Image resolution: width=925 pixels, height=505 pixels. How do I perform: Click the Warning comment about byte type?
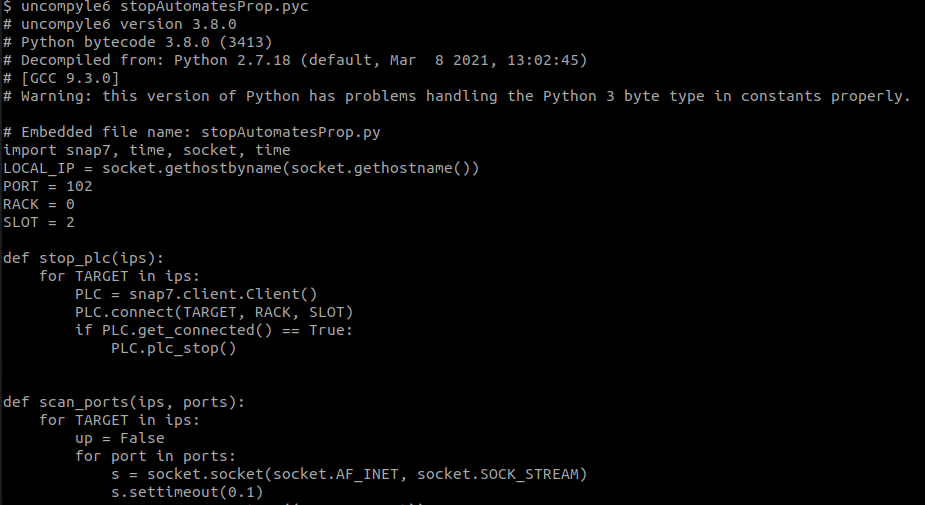[x=457, y=96]
